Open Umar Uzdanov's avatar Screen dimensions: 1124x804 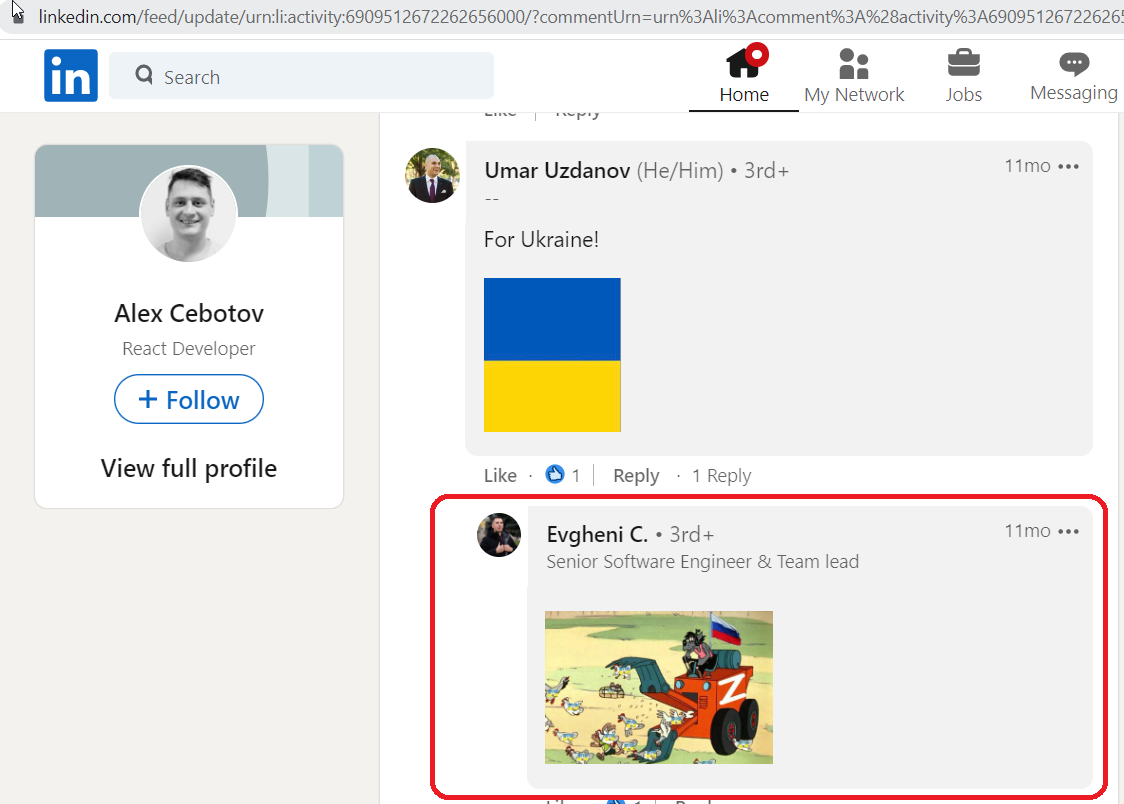pyautogui.click(x=432, y=176)
